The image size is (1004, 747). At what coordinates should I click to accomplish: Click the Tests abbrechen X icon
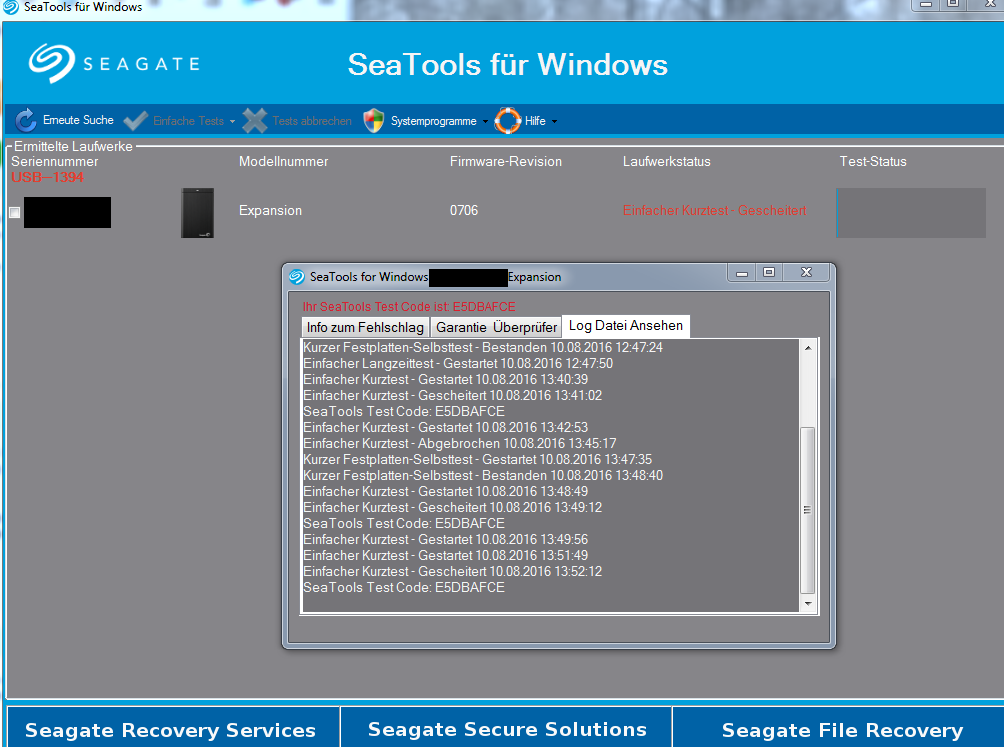click(x=255, y=120)
